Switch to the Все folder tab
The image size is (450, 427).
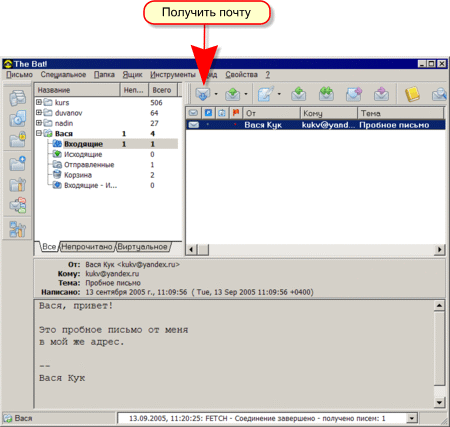click(49, 247)
